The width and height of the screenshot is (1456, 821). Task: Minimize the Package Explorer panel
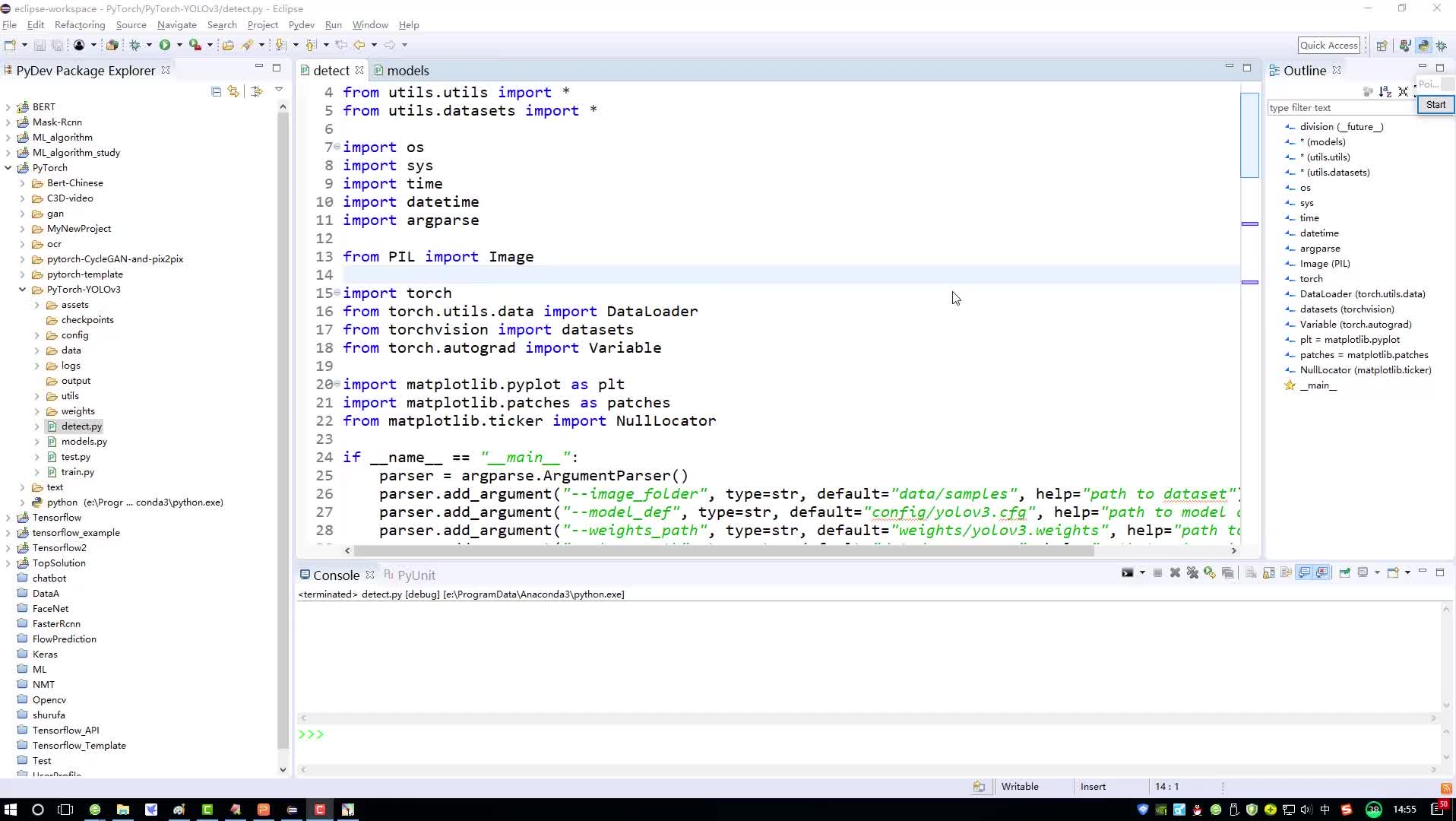click(258, 68)
